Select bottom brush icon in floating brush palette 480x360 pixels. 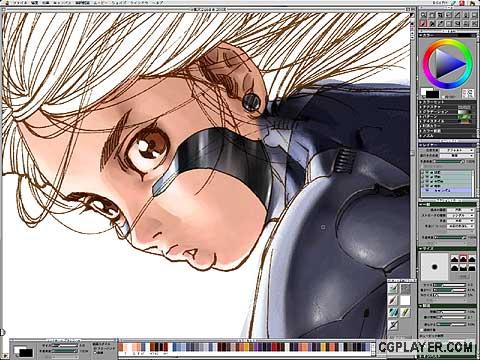click(x=393, y=325)
